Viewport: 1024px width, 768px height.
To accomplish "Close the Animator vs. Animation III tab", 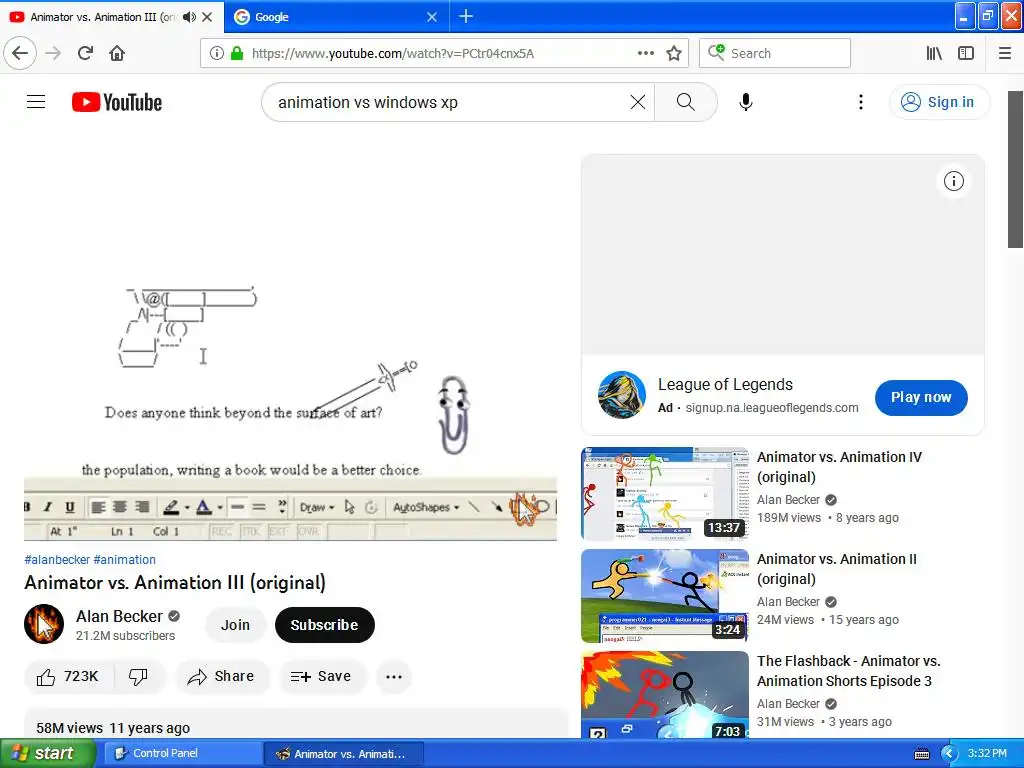I will [207, 17].
